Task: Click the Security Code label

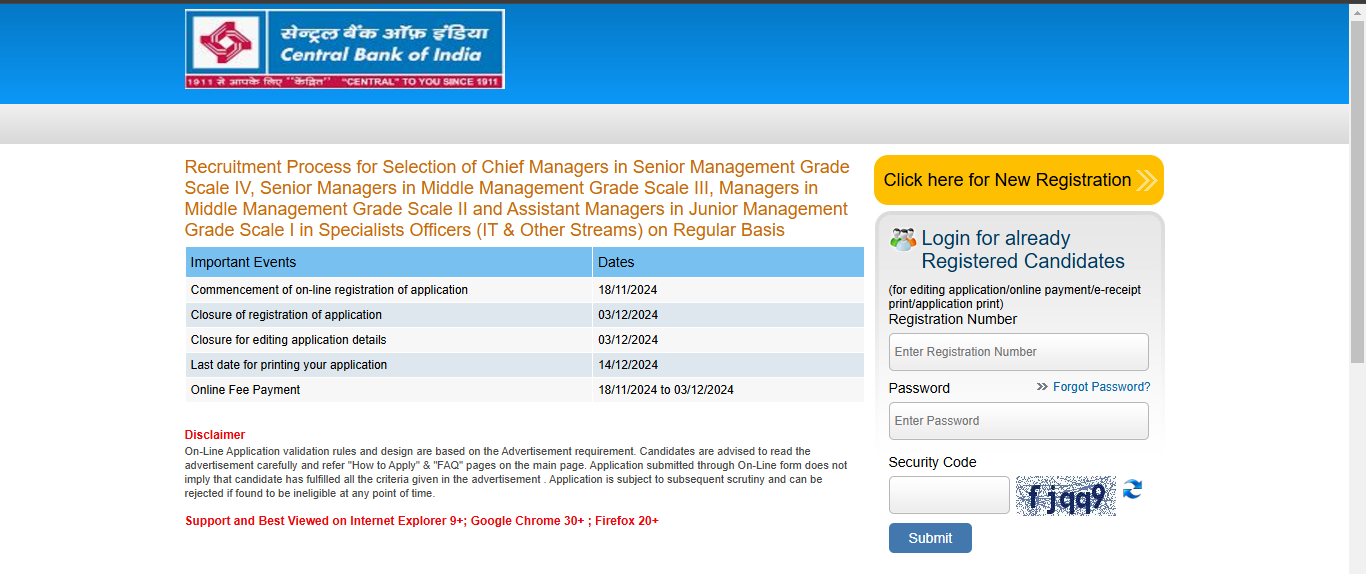Action: [x=933, y=462]
